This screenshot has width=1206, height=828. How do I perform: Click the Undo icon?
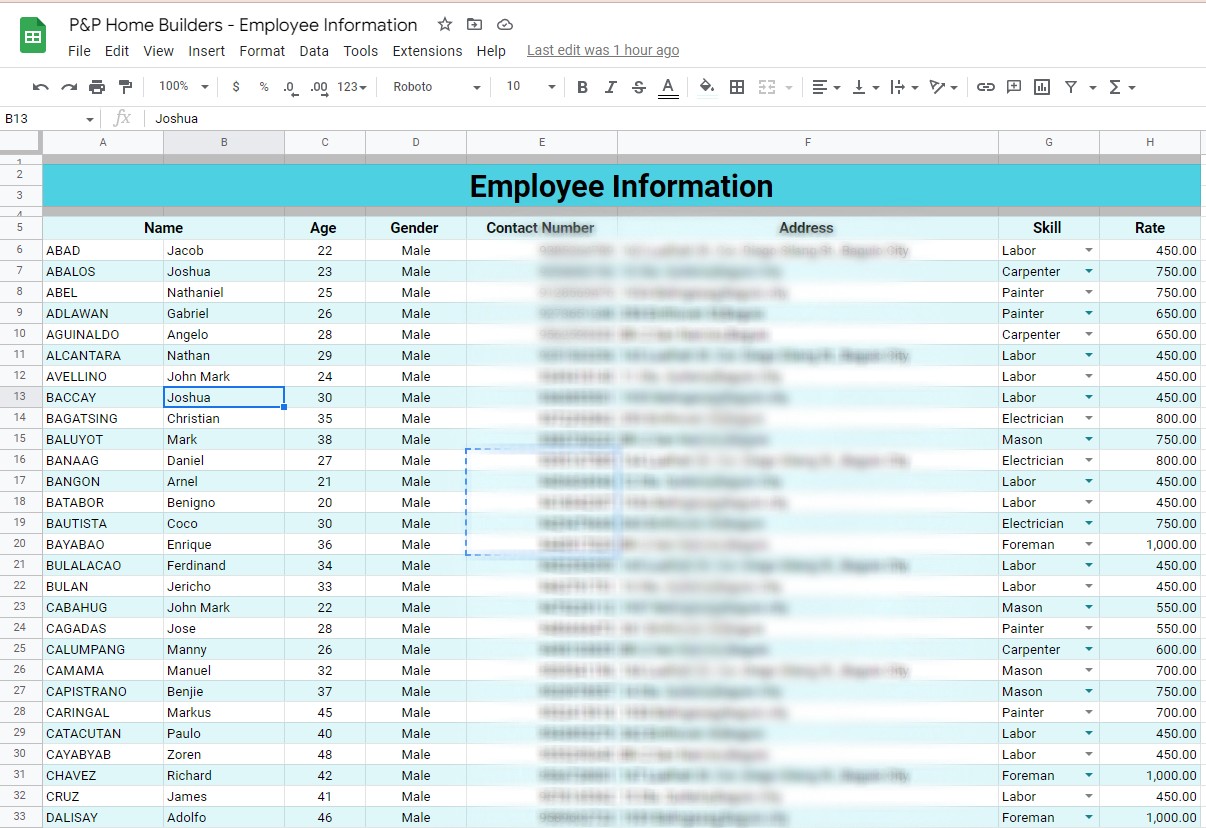tap(40, 87)
